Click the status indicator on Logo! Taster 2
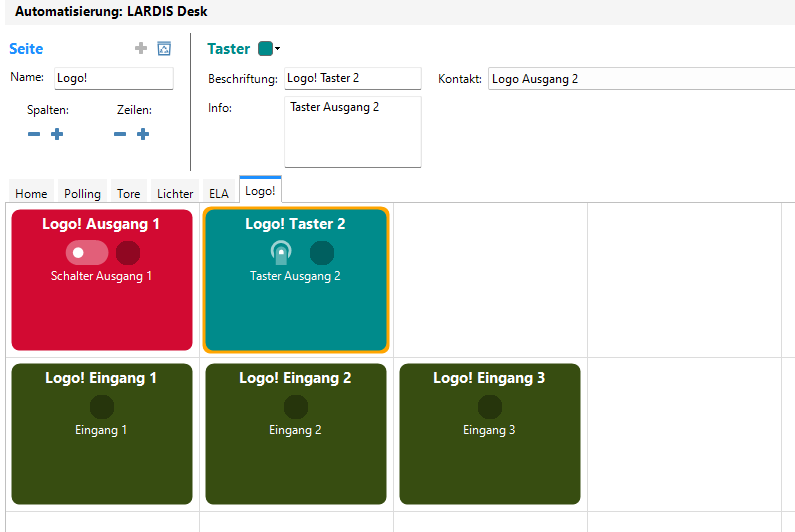Image resolution: width=795 pixels, height=532 pixels. pyautogui.click(x=322, y=253)
